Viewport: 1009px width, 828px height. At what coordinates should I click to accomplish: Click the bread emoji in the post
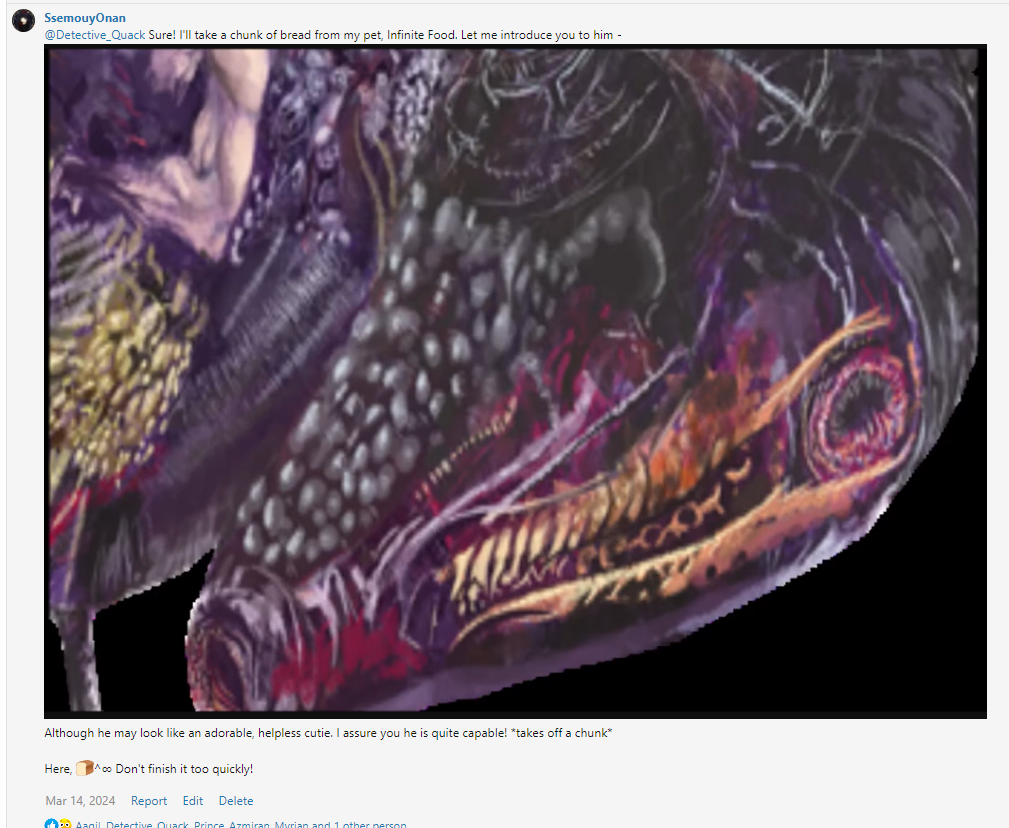pyautogui.click(x=84, y=768)
